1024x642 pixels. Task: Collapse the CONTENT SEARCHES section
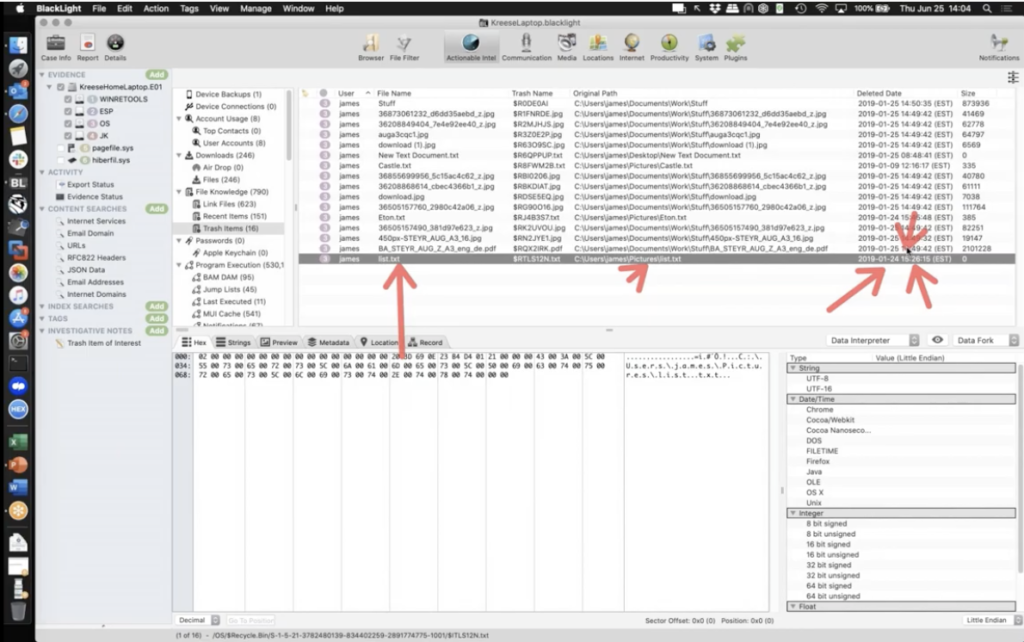pos(42,209)
